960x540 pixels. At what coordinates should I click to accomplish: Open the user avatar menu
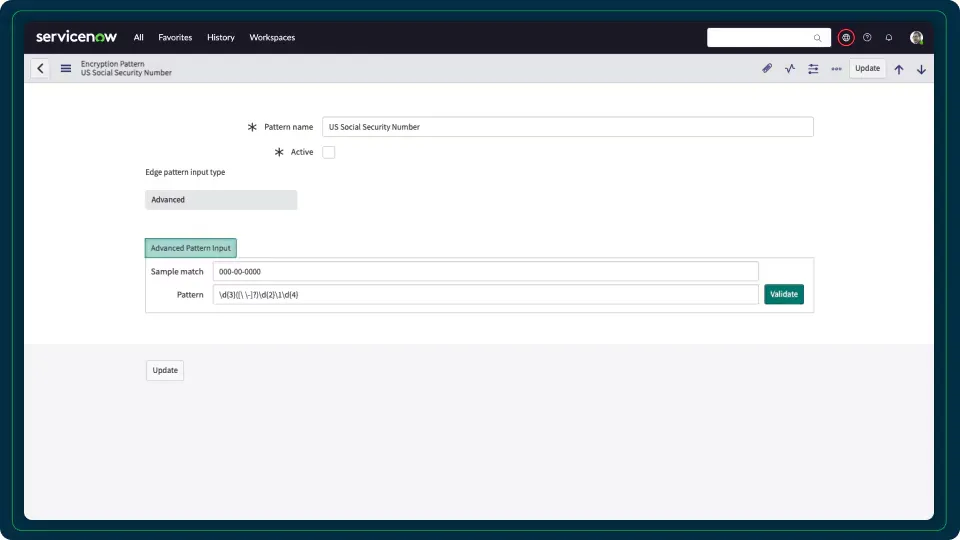916,37
